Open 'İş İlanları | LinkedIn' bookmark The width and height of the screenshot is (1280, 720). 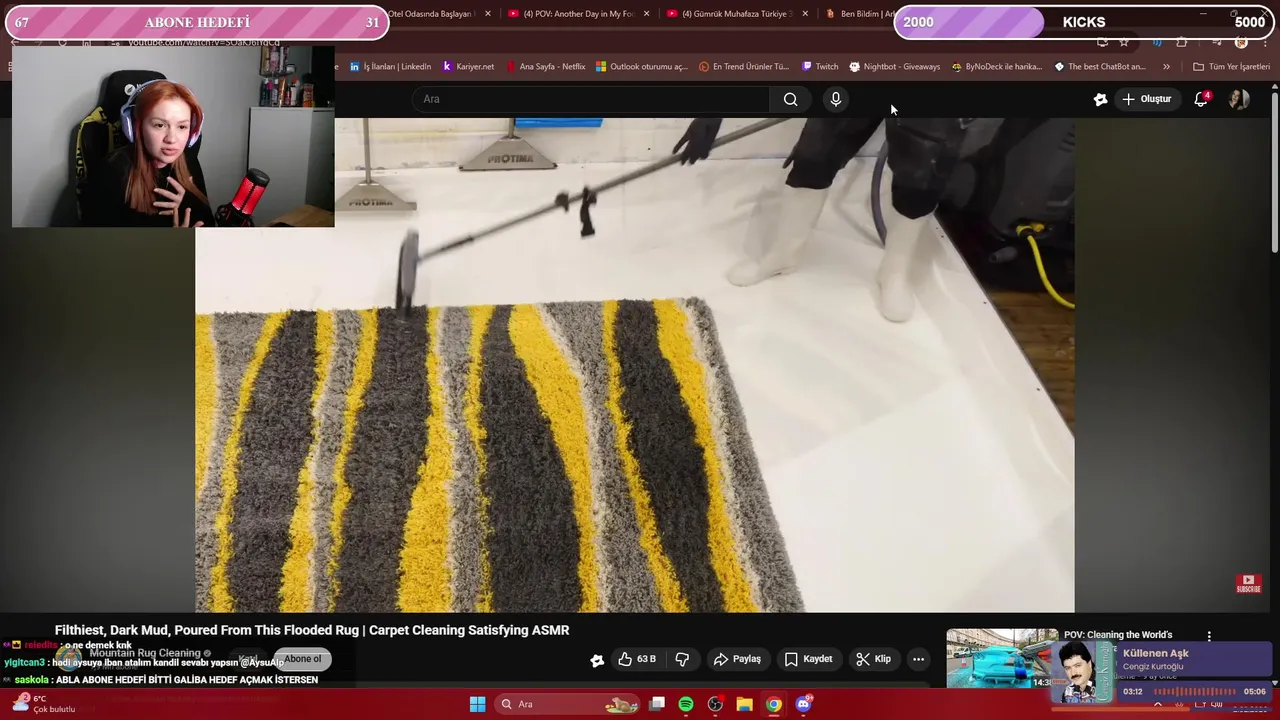390,67
